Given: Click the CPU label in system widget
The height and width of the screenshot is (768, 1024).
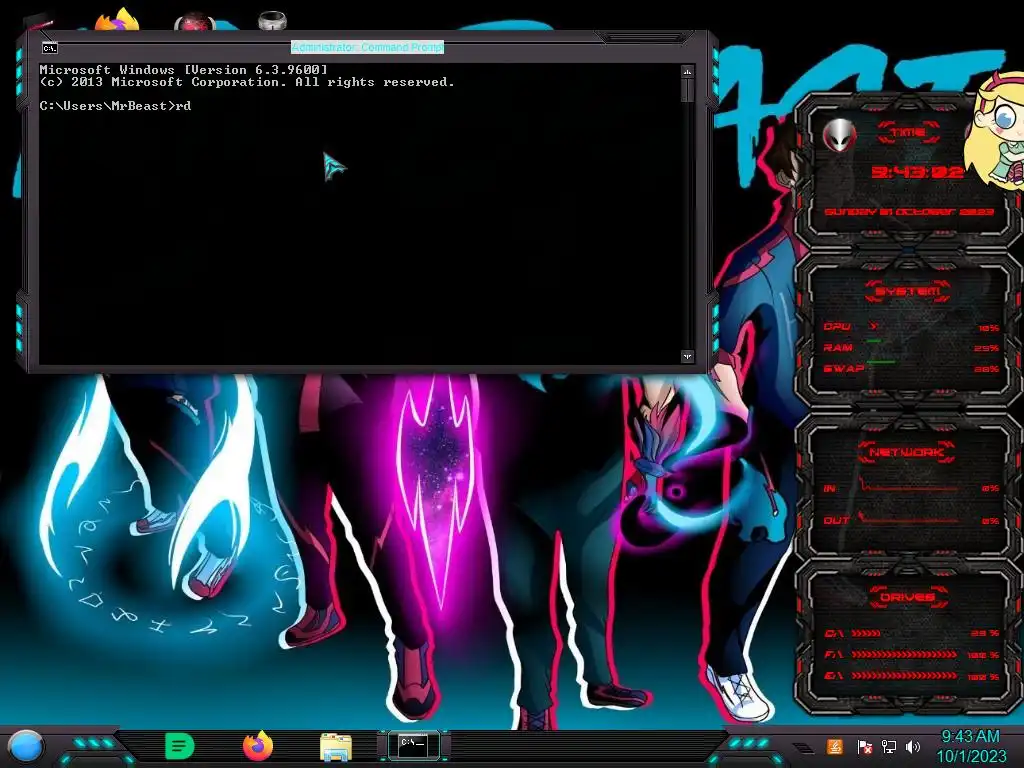Looking at the screenshot, I should [837, 327].
